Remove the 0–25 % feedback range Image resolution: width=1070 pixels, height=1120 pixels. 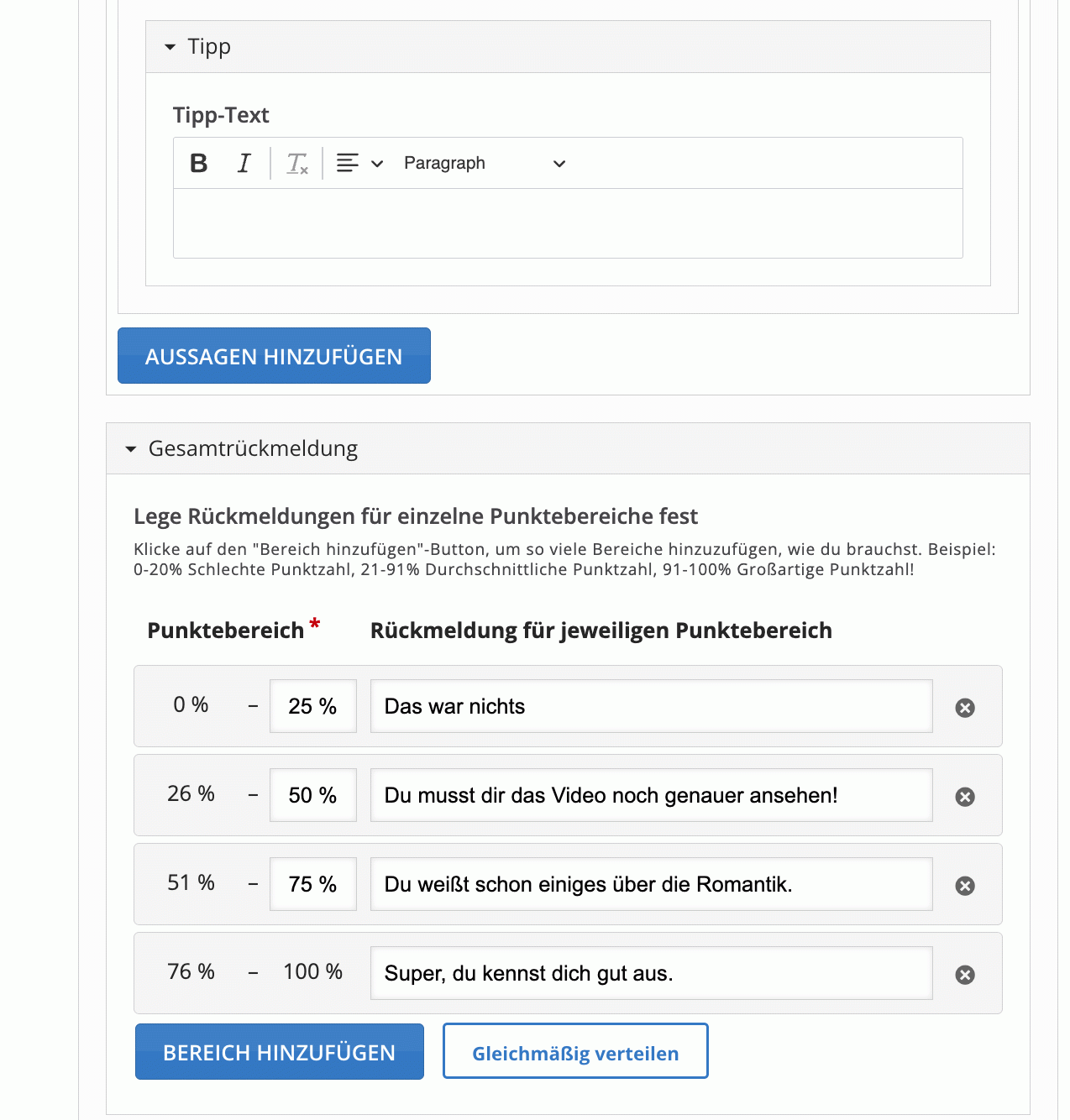point(965,708)
